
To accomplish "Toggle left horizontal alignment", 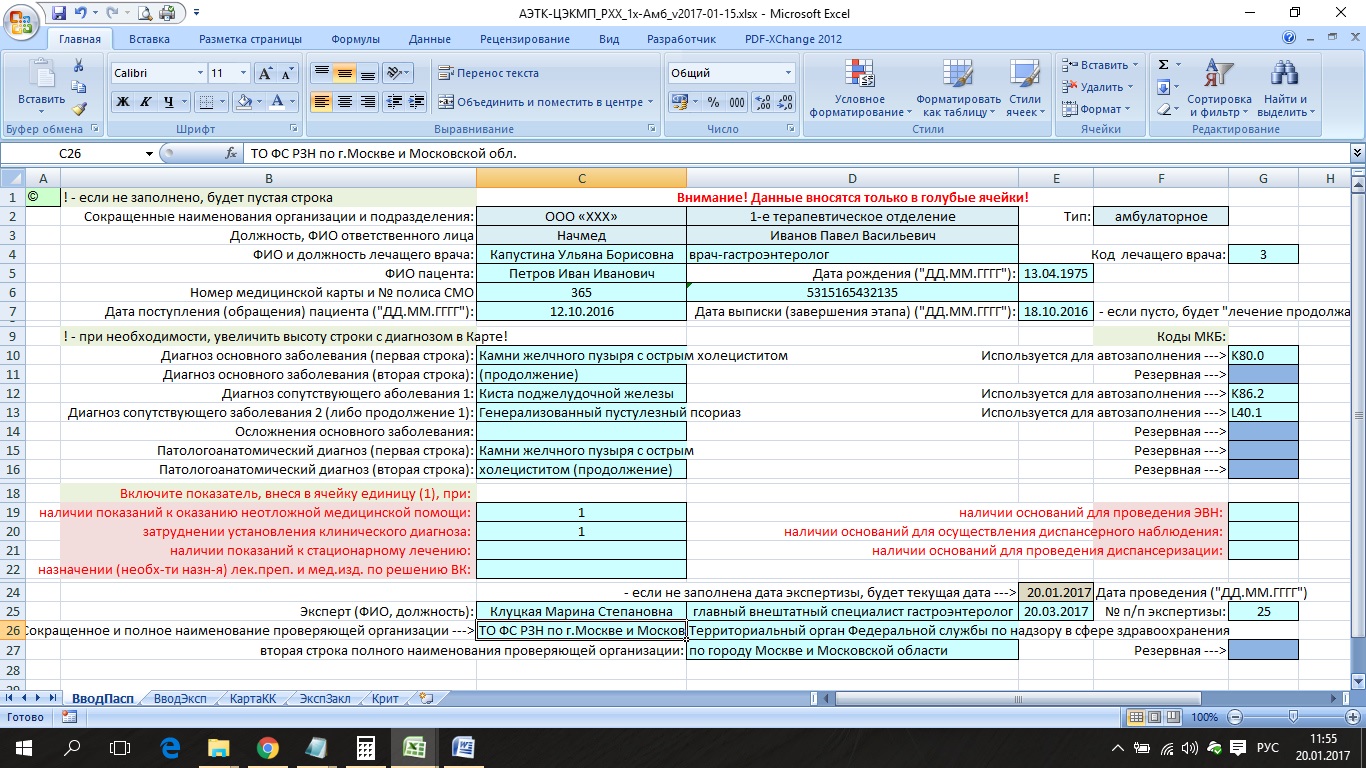I will pos(321,102).
